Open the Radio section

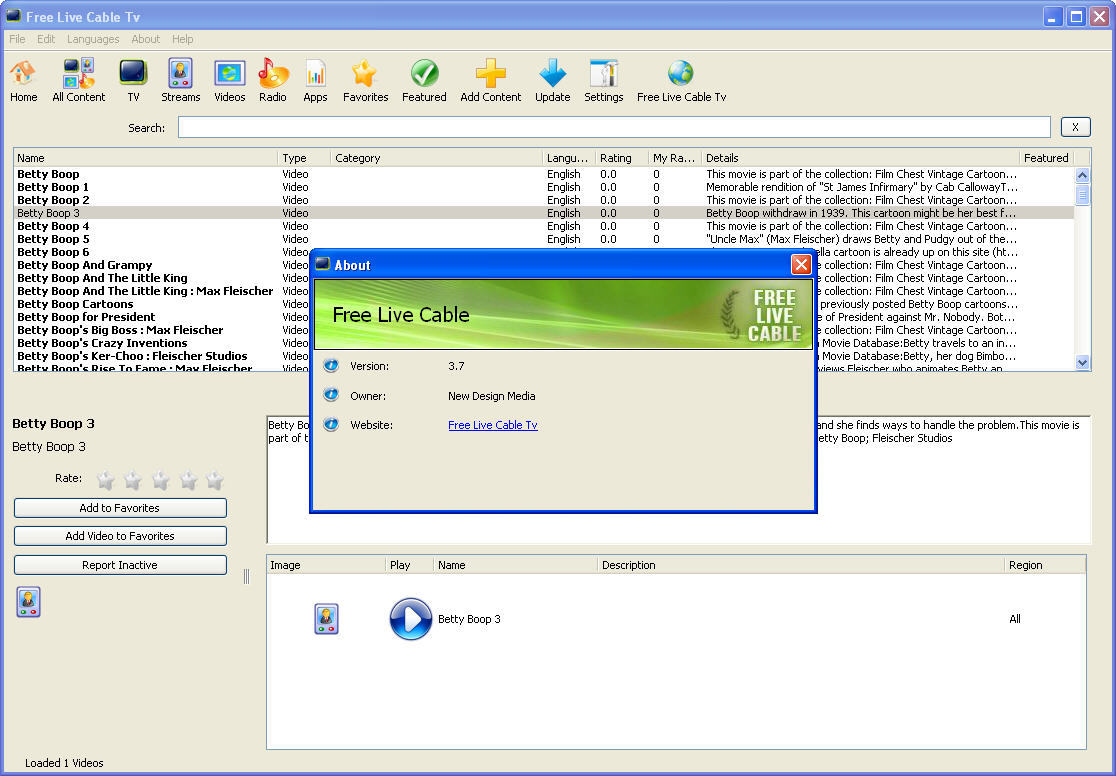coord(273,80)
